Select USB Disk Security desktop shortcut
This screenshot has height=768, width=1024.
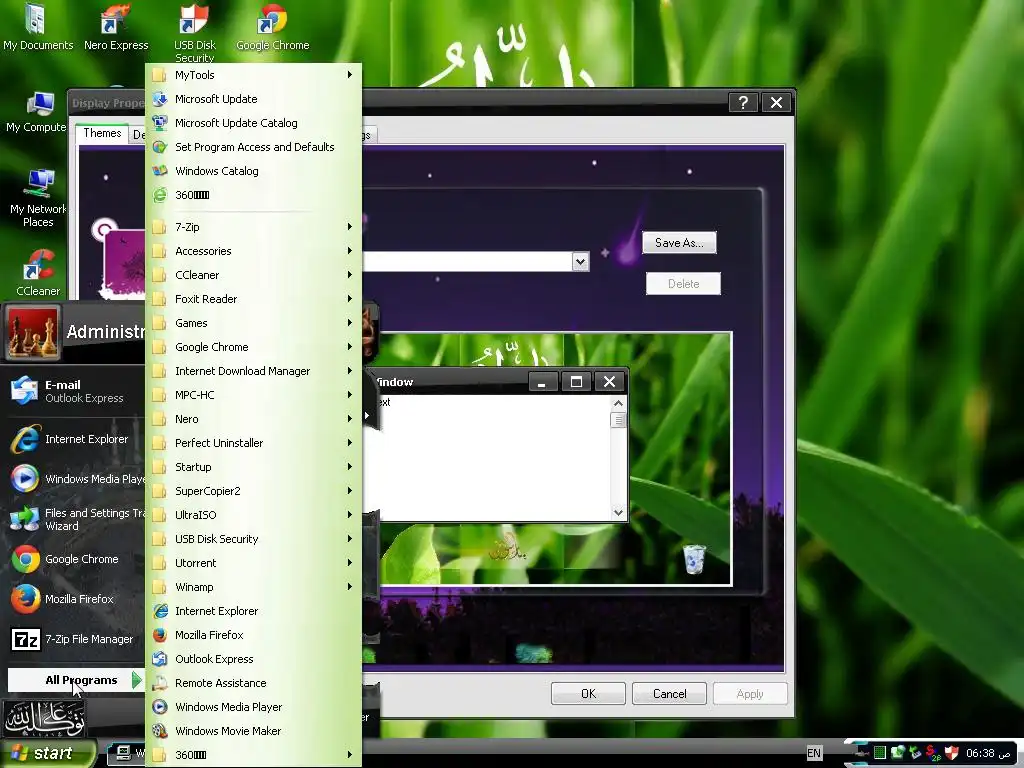click(195, 33)
